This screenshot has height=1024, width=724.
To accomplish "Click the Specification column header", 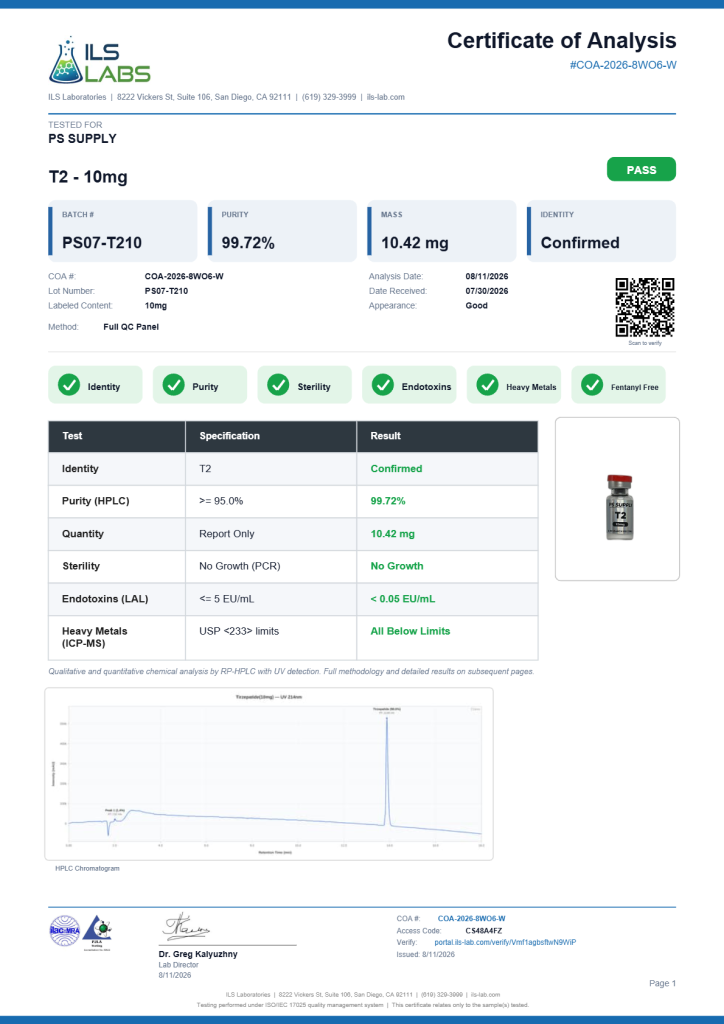I will [x=271, y=436].
